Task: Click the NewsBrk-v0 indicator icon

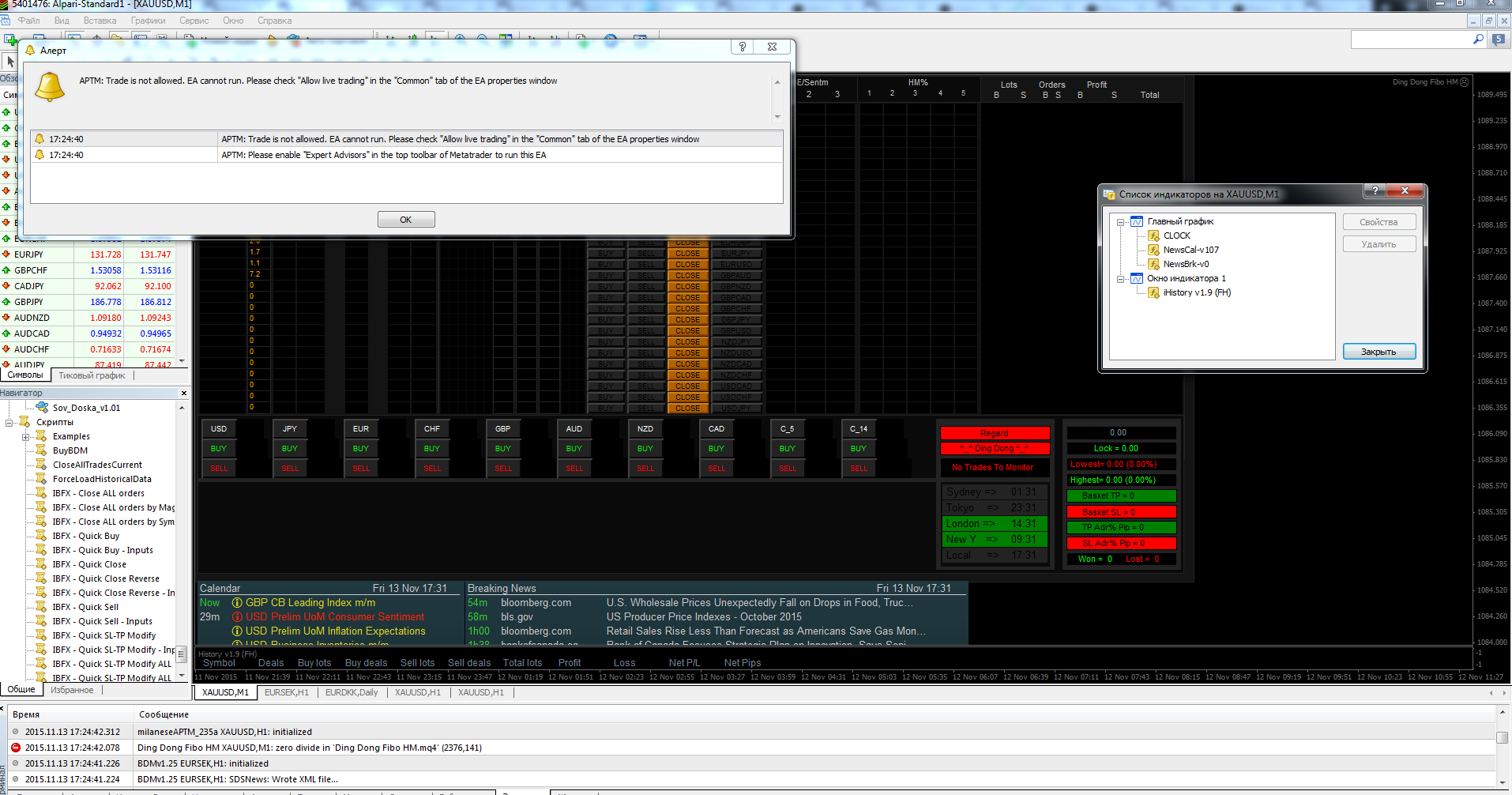Action: click(x=1153, y=264)
